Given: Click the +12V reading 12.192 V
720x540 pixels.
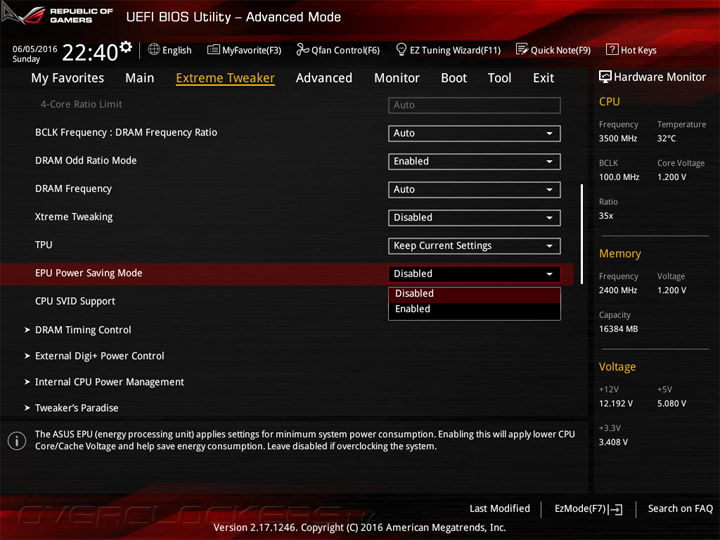Looking at the screenshot, I should (616, 404).
